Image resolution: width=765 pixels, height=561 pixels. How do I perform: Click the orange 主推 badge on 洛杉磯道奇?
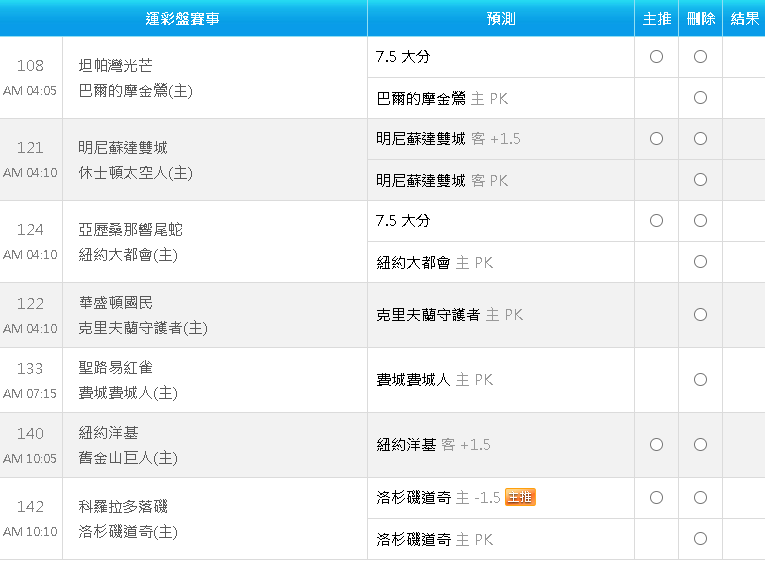[x=520, y=497]
